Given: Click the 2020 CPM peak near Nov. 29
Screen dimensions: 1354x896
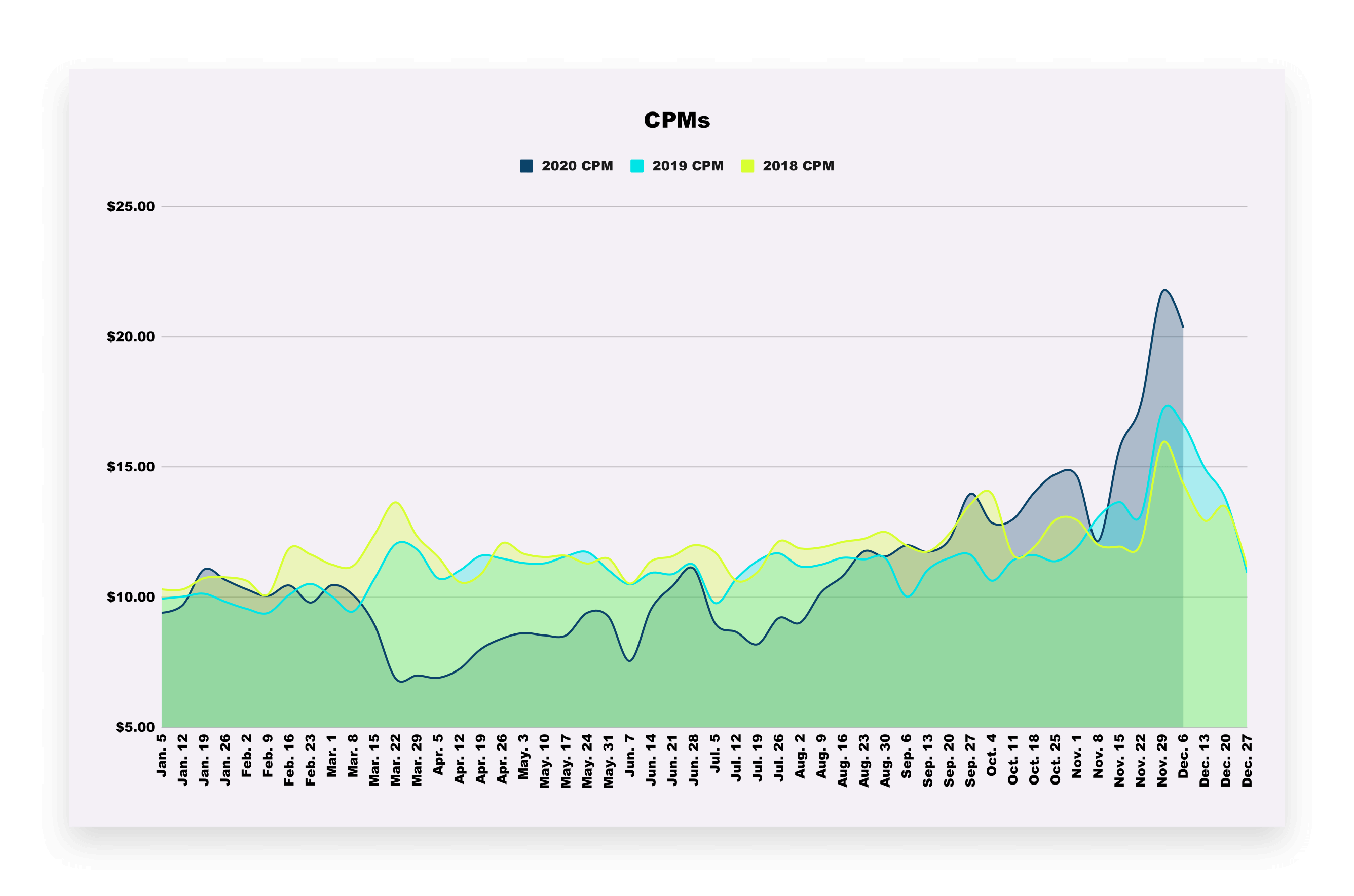Looking at the screenshot, I should tap(1164, 290).
